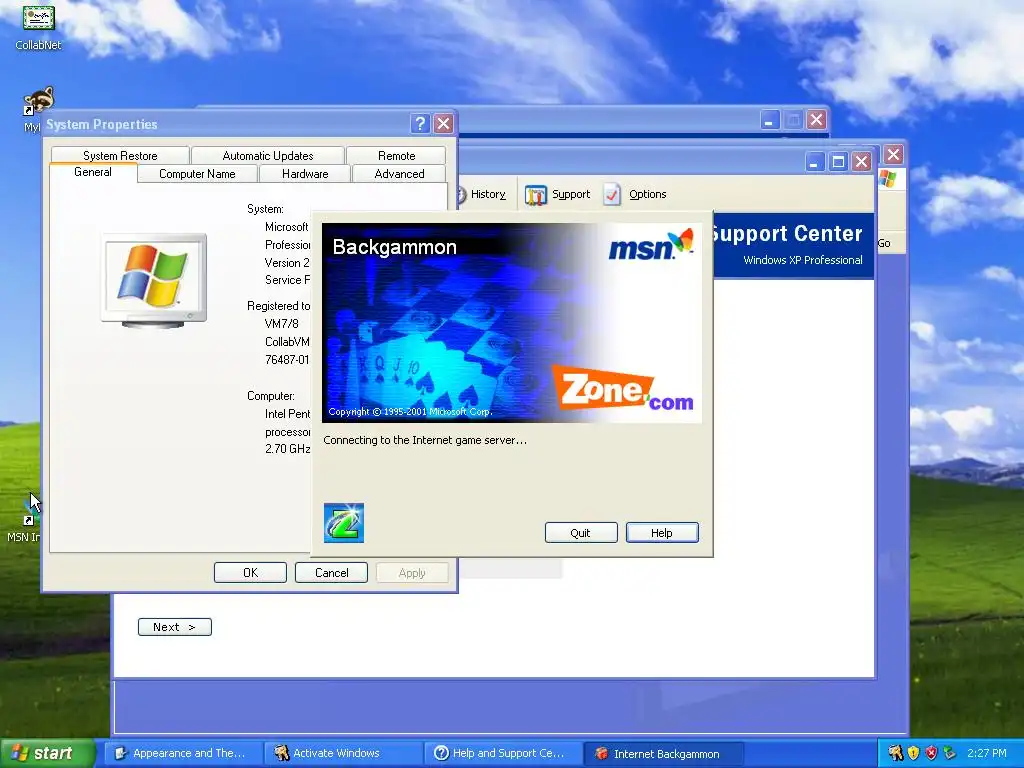Click the Windows flag logo behind the Help window
The image size is (1024, 768).
[x=888, y=178]
